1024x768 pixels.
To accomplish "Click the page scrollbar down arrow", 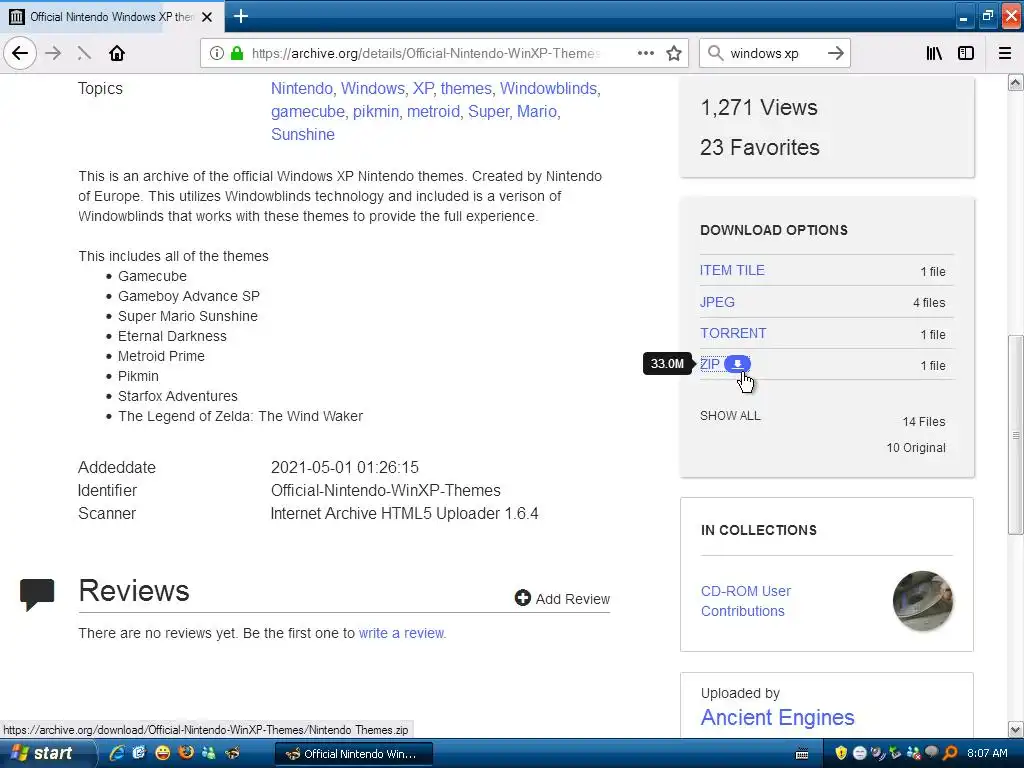I will (1016, 729).
